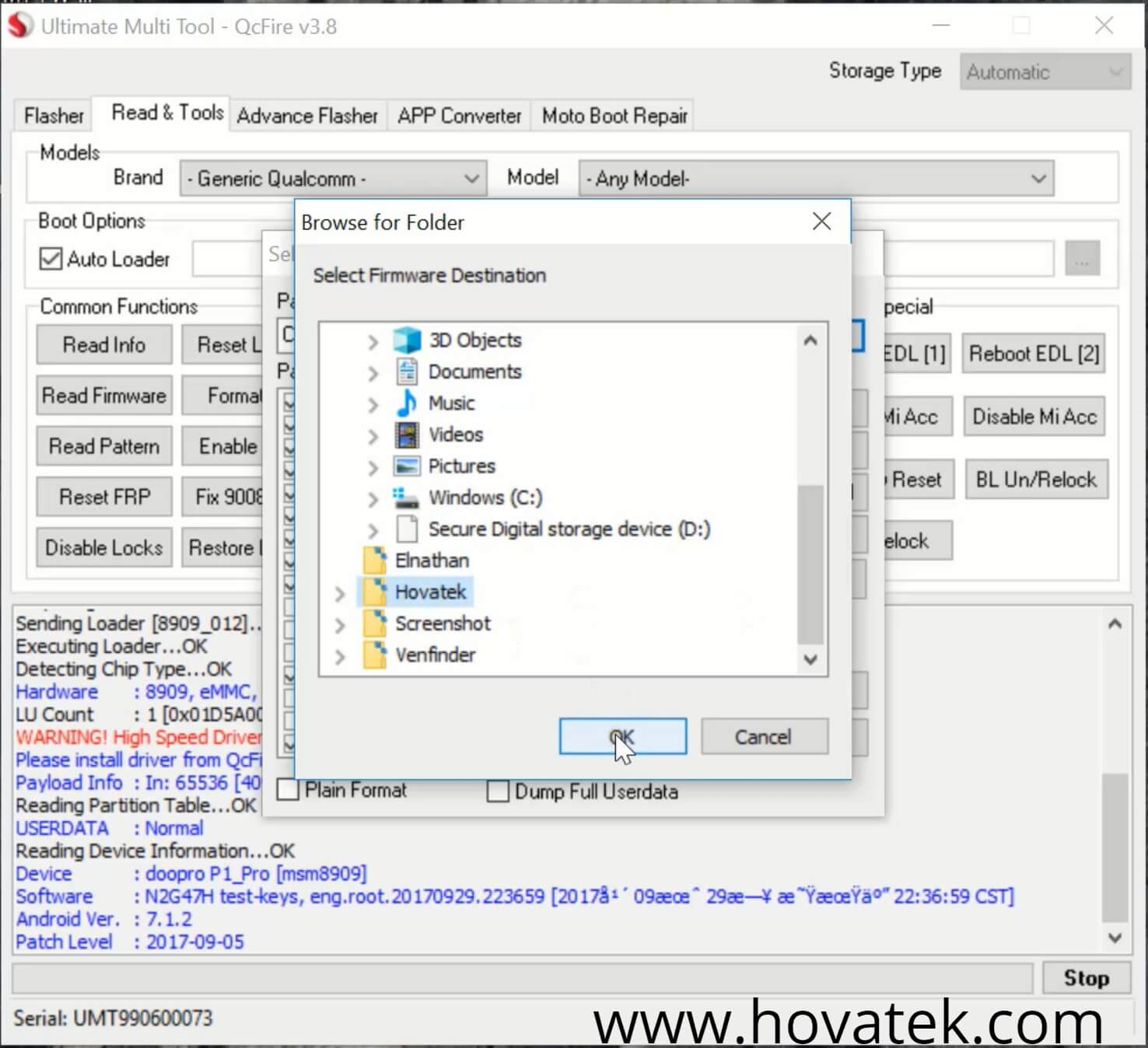This screenshot has width=1148, height=1048.
Task: Expand the Documents tree node
Action: (x=373, y=373)
